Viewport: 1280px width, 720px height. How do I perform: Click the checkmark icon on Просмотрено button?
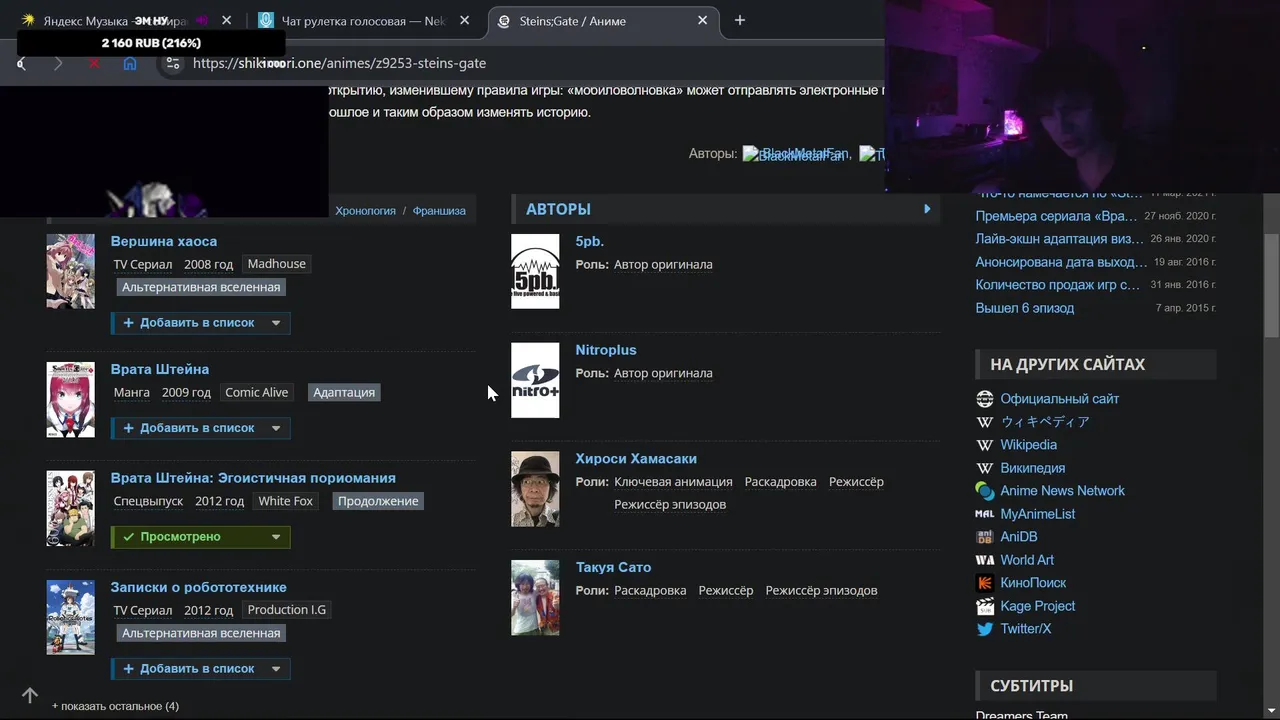pyautogui.click(x=128, y=537)
